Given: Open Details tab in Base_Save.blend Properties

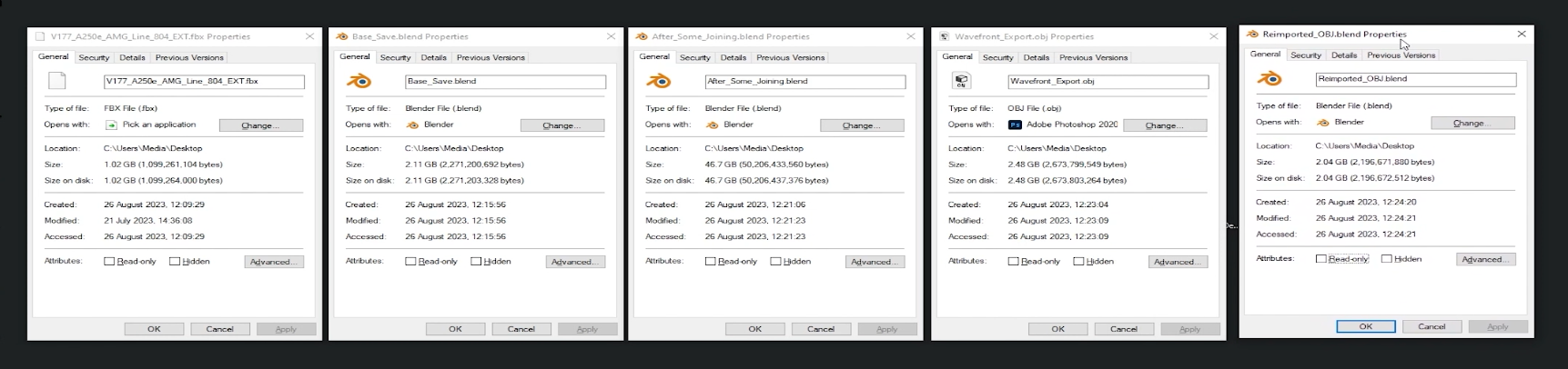Looking at the screenshot, I should [x=434, y=57].
